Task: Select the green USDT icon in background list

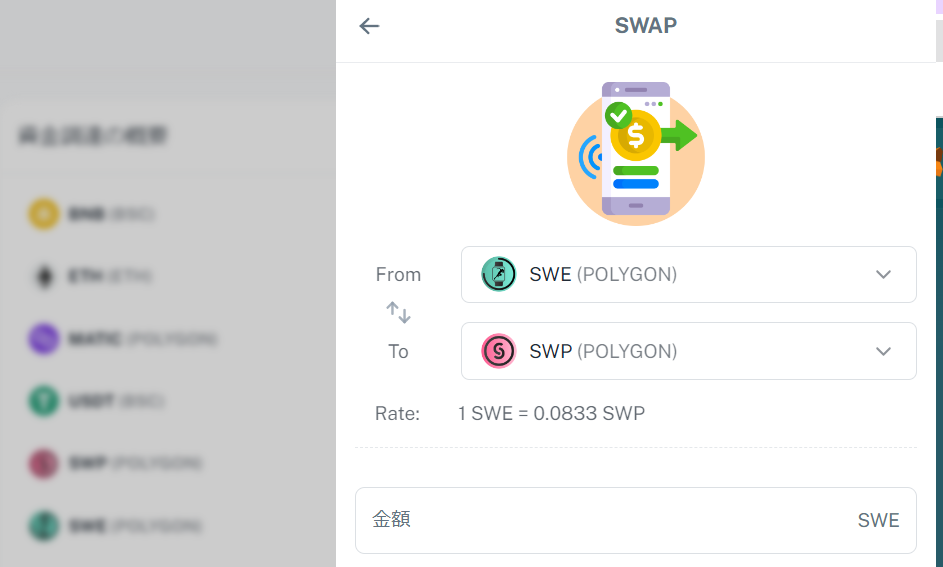Action: 43,401
